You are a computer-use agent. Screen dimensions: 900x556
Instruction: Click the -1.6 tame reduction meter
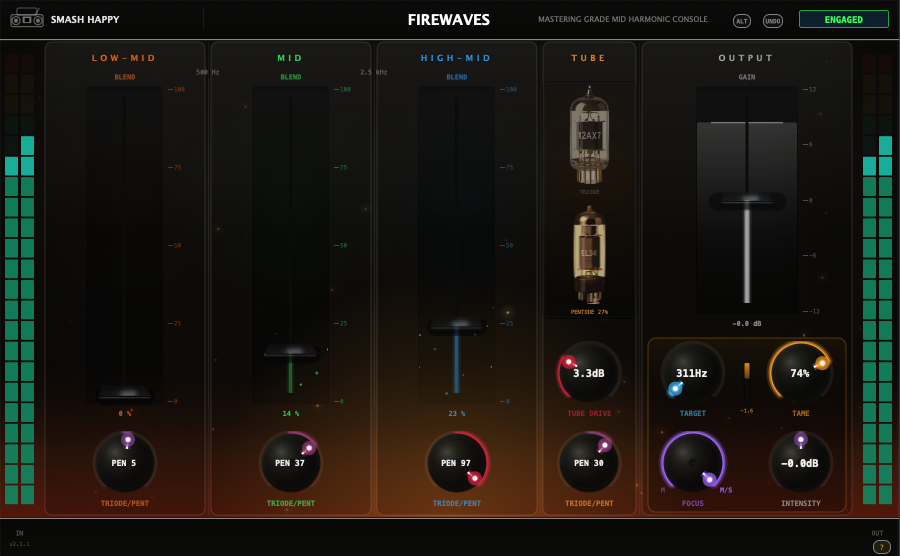pyautogui.click(x=747, y=386)
